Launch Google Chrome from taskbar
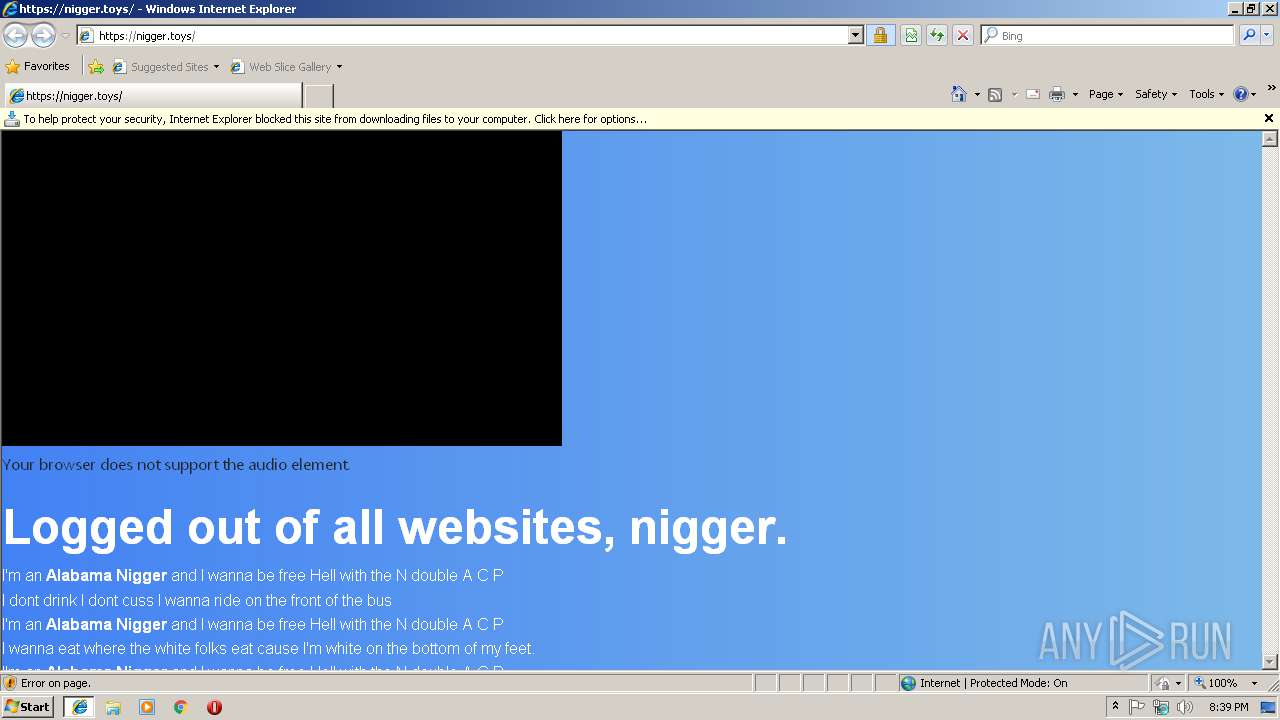The image size is (1280, 720). 181,707
